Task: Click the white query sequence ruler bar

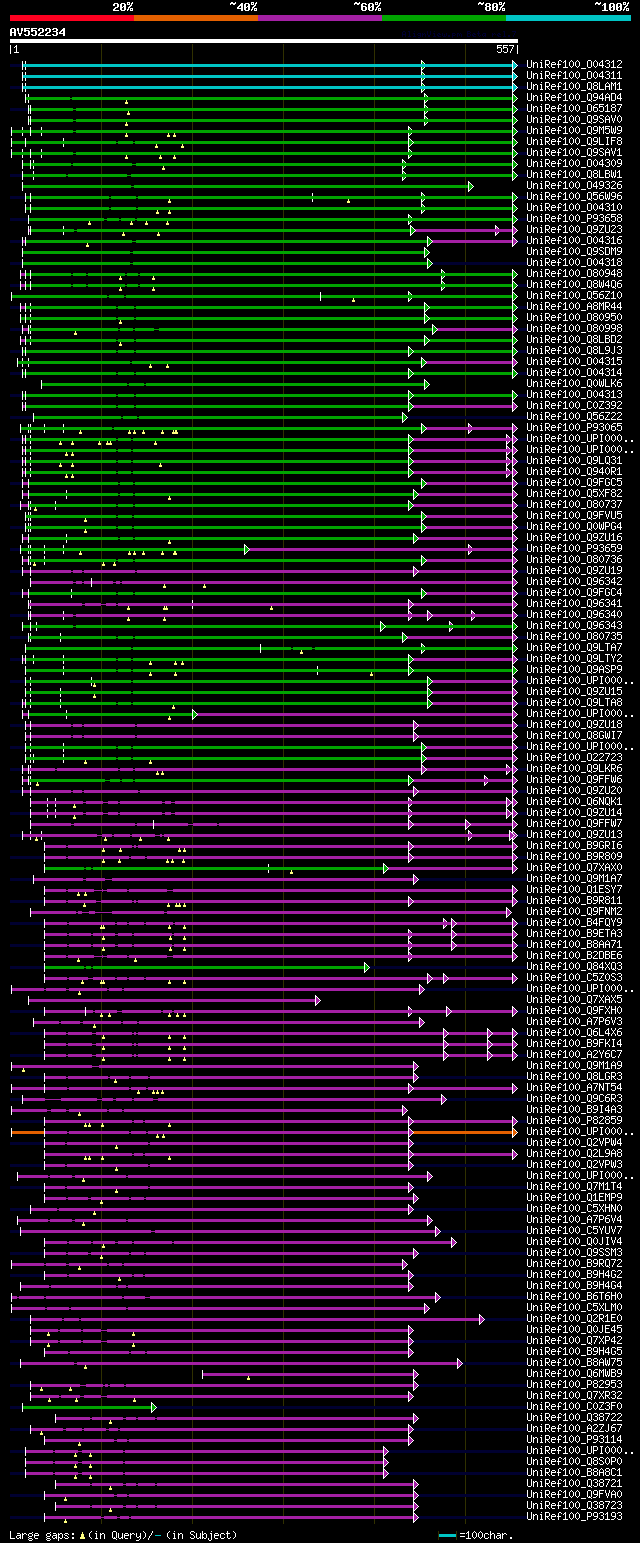Action: click(x=263, y=41)
